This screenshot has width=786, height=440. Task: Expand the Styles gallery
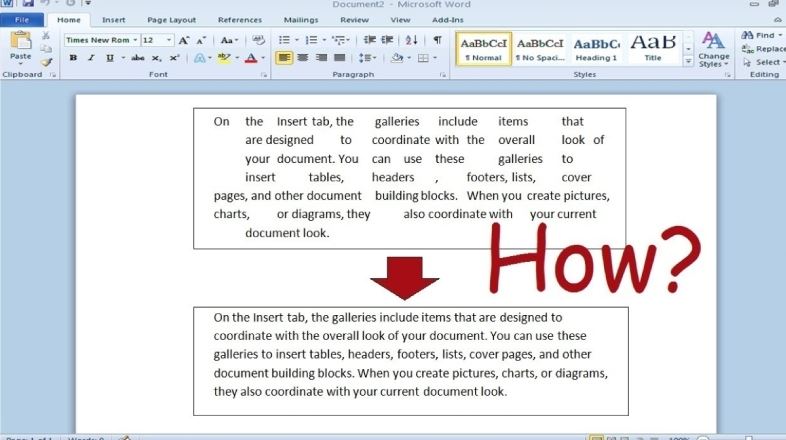coord(688,61)
